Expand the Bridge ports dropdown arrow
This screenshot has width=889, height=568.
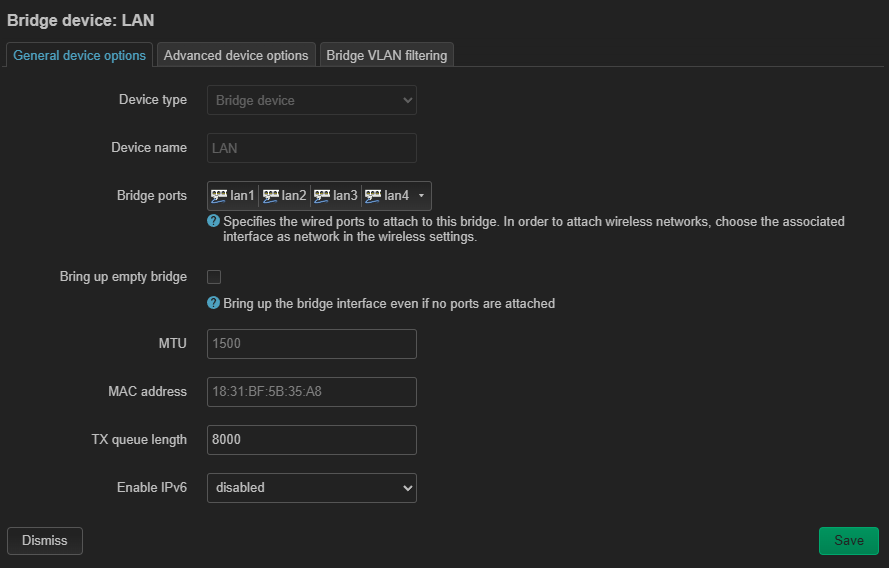[421, 196]
